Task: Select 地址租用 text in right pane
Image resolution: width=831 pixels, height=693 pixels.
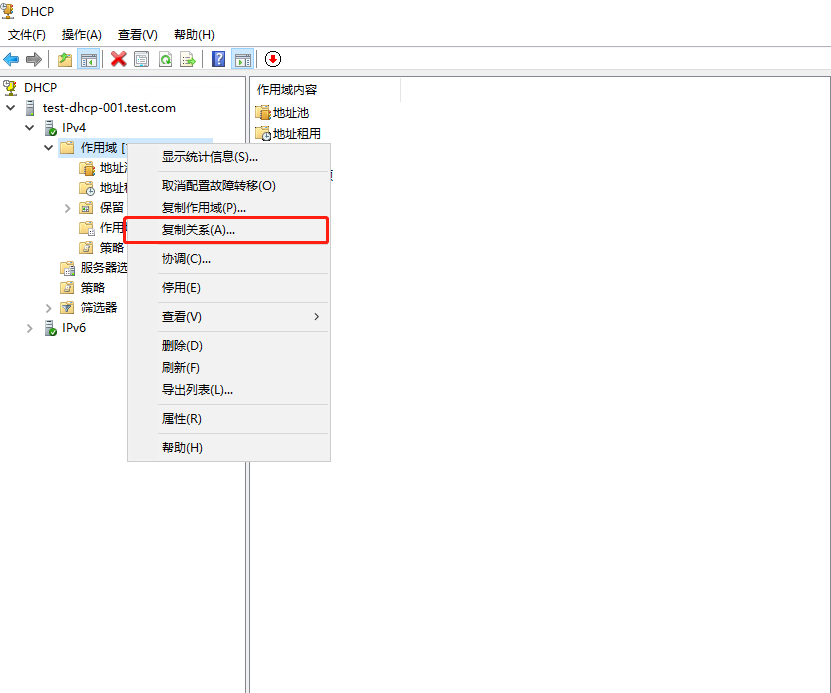Action: point(297,134)
